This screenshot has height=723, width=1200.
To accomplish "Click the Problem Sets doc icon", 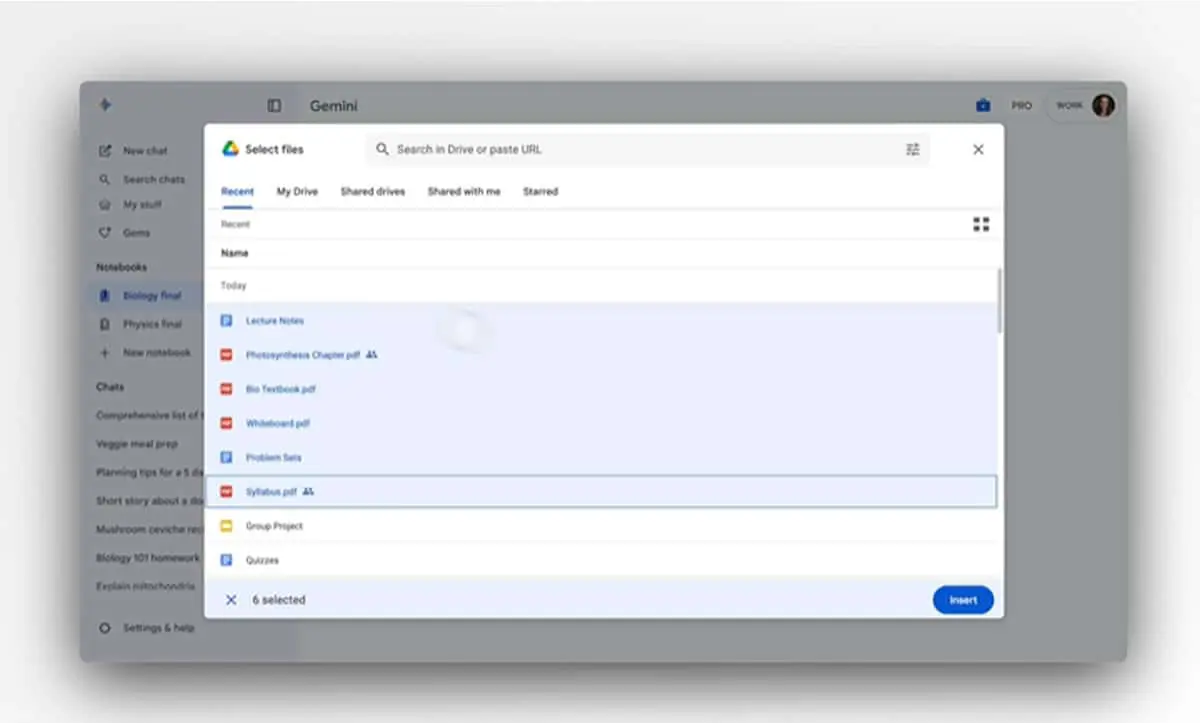I will [226, 457].
